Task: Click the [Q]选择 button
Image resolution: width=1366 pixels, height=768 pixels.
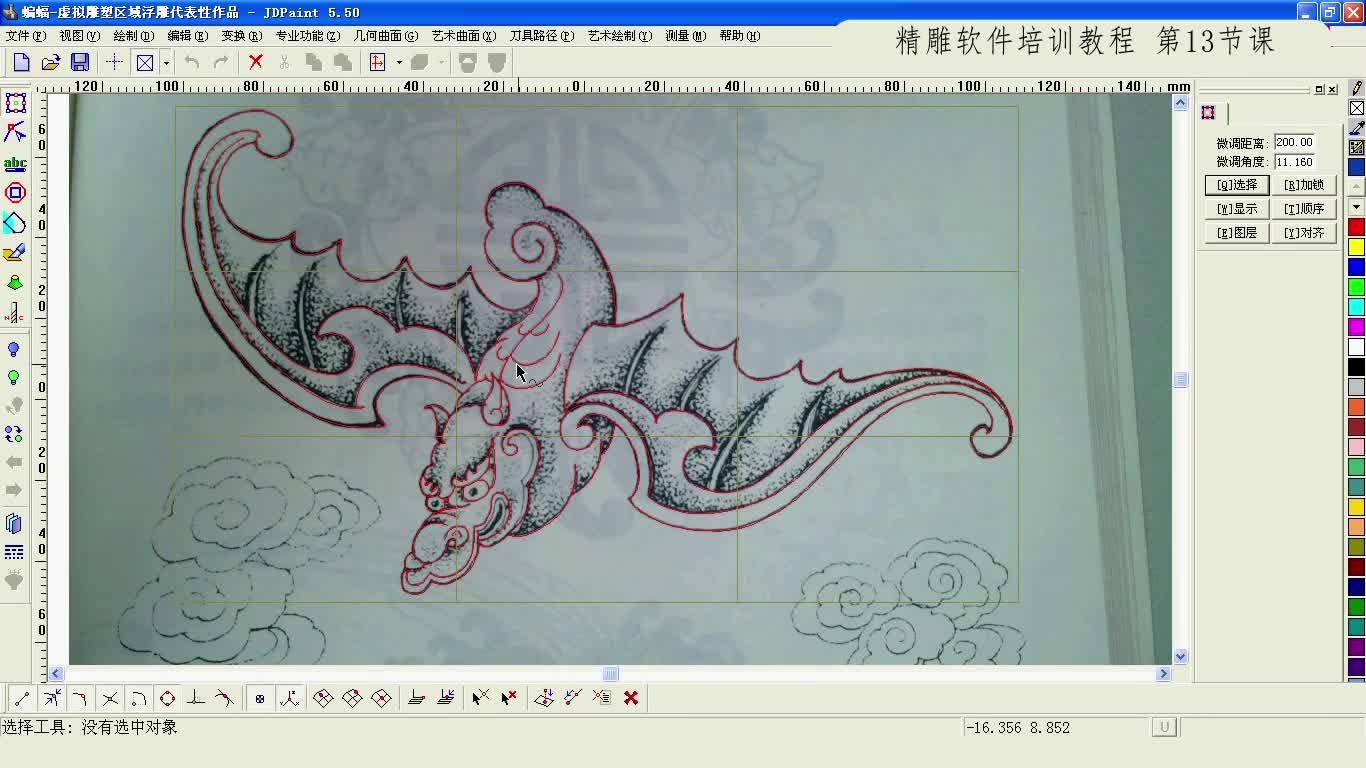Action: click(1237, 185)
